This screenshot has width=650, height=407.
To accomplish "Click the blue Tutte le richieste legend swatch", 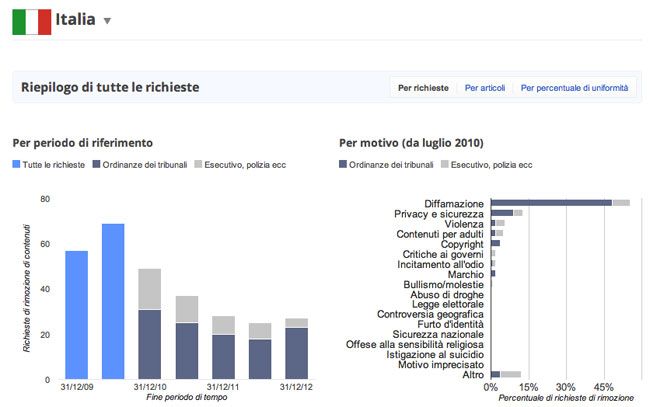I will pyautogui.click(x=17, y=164).
